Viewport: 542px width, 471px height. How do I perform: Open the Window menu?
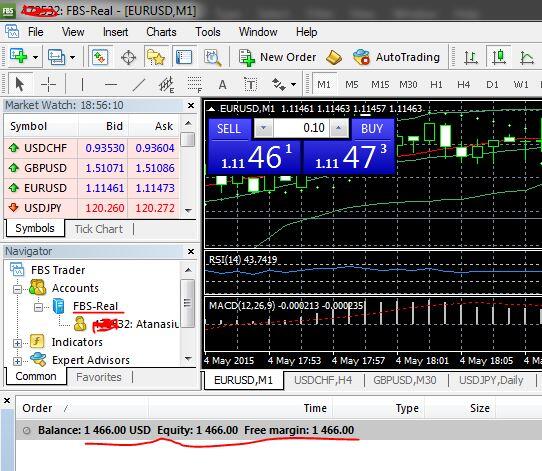point(258,32)
